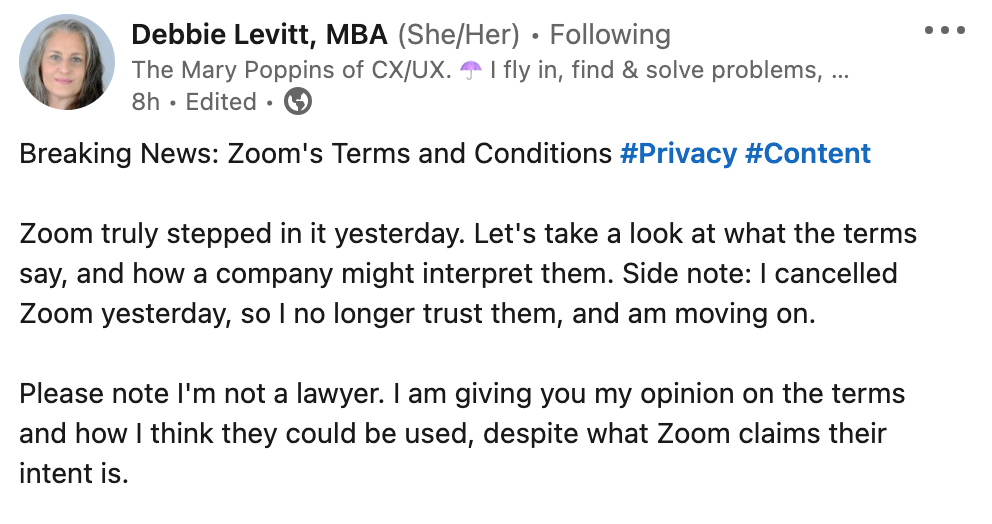Open Debbie Levitt, MBA profile name link
The image size is (992, 524).
tap(259, 36)
